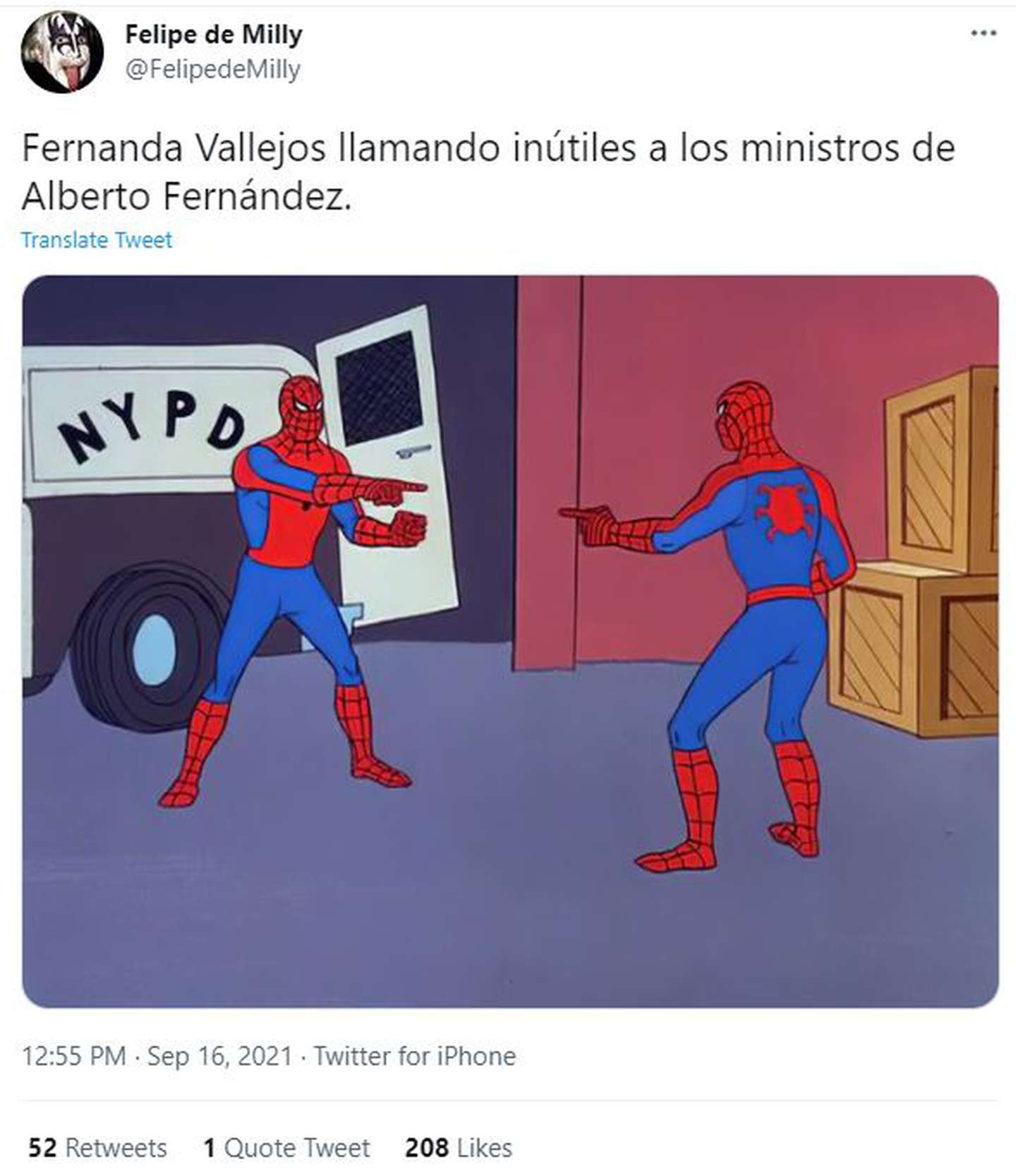Open the 12:55 PM timestamp link
This screenshot has width=1016, height=1176.
click(x=74, y=1056)
